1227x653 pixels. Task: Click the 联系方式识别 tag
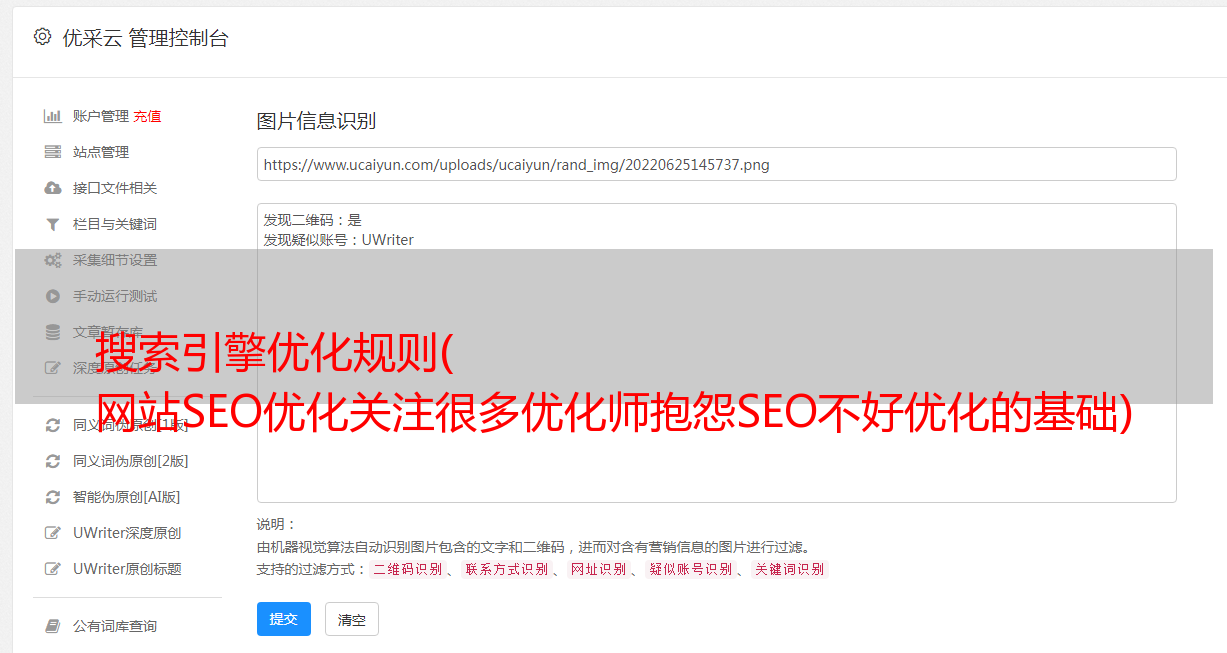tap(506, 569)
